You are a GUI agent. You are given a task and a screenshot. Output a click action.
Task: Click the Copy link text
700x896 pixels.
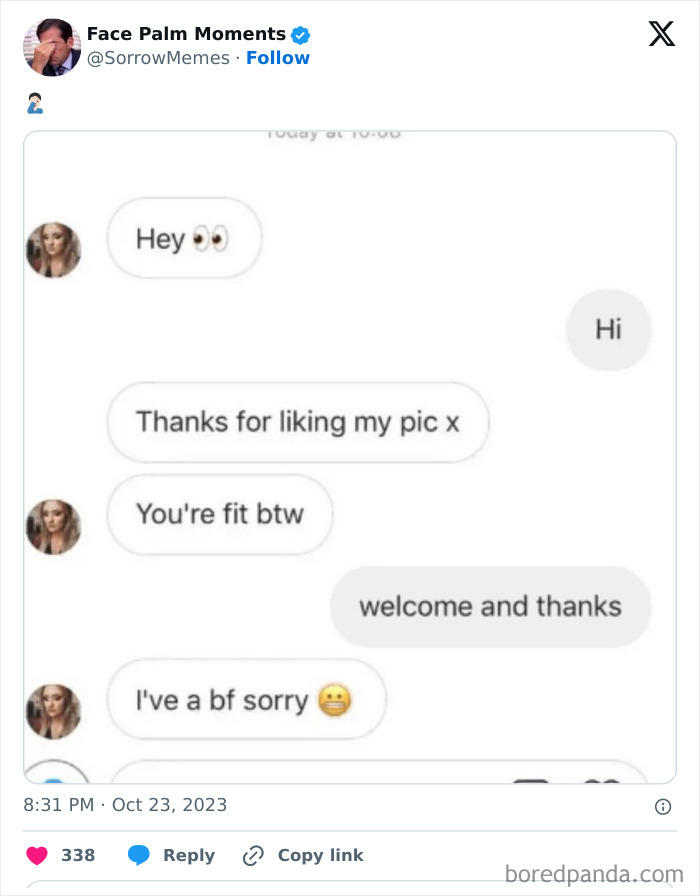[x=320, y=855]
